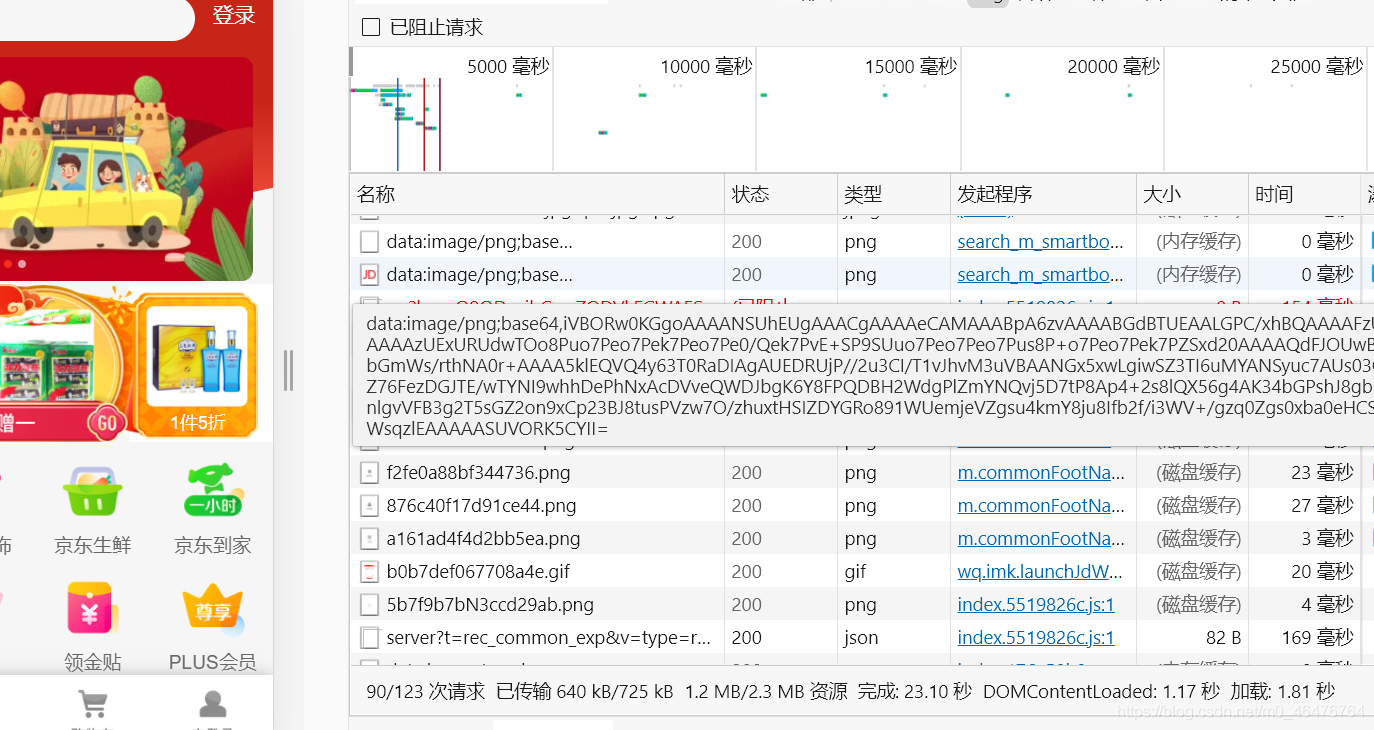Click file icon of server?t=rec_common_exp row
The image size is (1374, 730).
(x=370, y=637)
